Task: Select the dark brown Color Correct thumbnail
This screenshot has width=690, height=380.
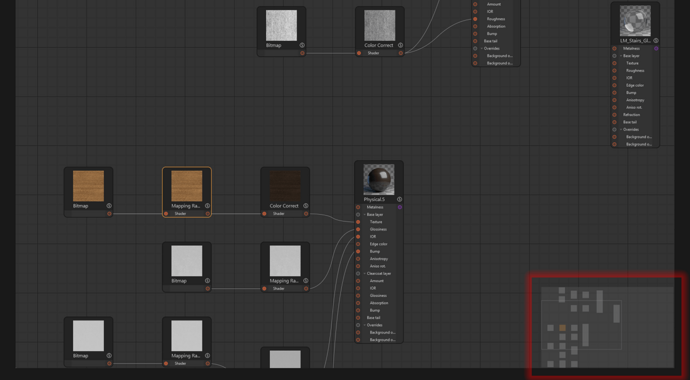Action: [x=285, y=186]
